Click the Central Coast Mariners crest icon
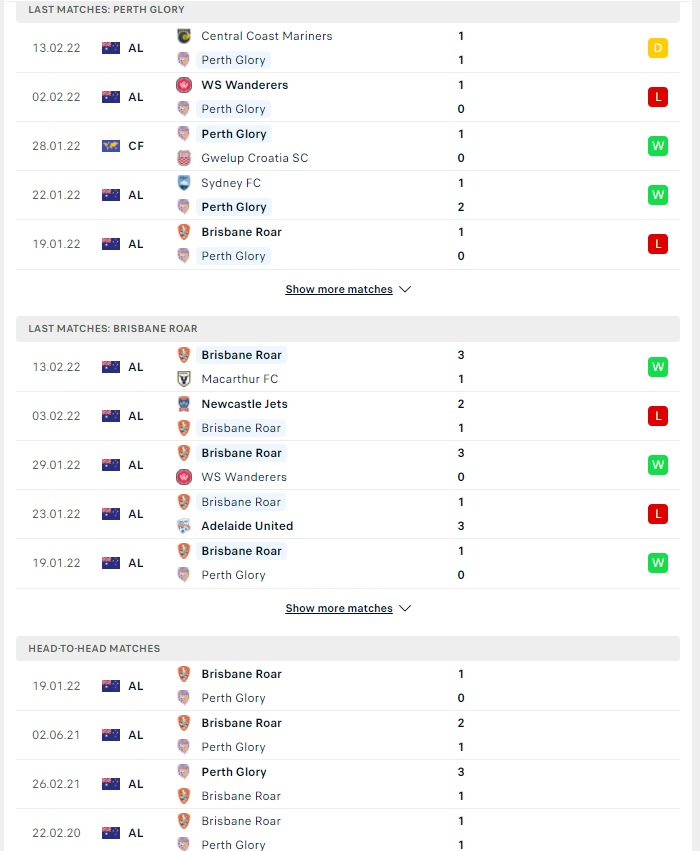 (x=184, y=36)
